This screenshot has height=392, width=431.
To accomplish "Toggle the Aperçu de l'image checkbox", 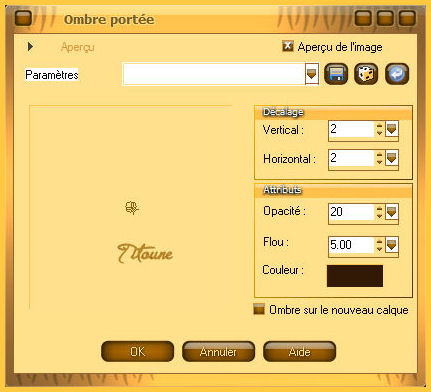I will tap(288, 46).
